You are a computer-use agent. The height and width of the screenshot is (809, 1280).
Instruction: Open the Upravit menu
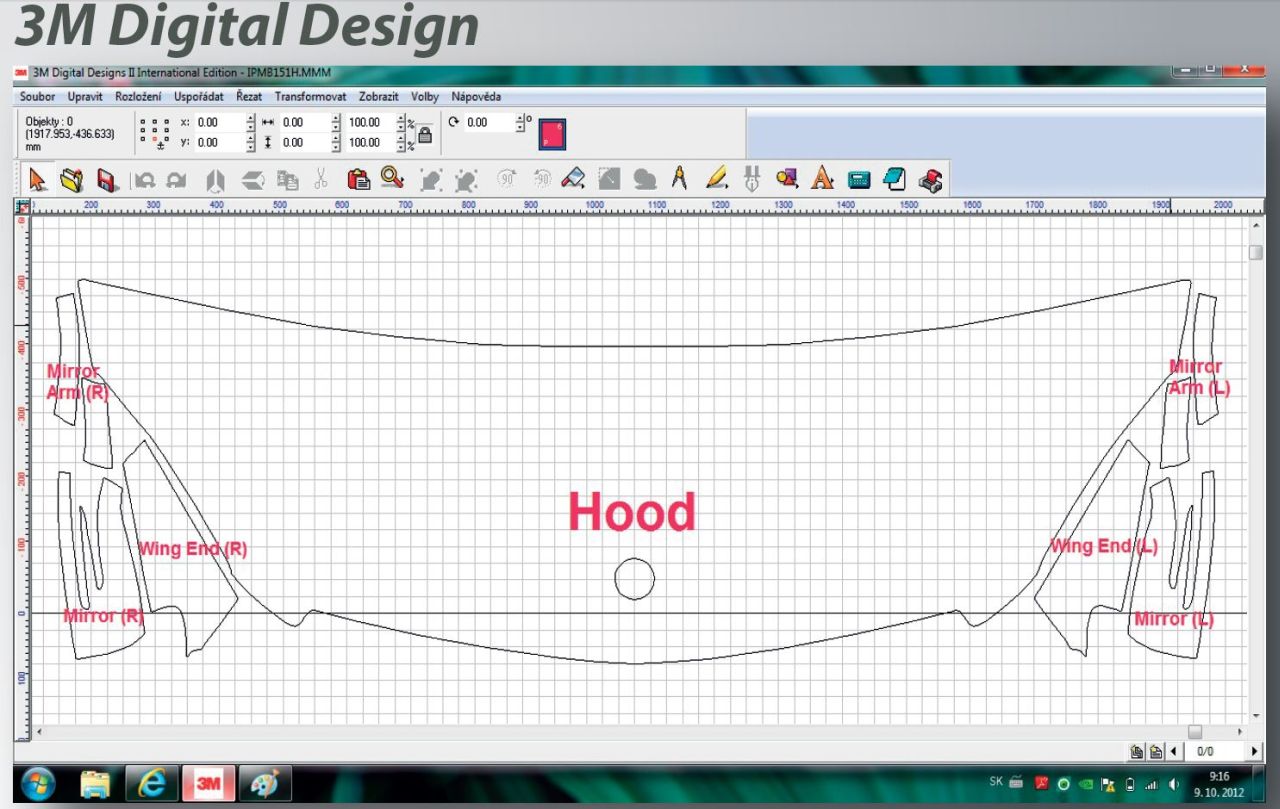(x=86, y=97)
